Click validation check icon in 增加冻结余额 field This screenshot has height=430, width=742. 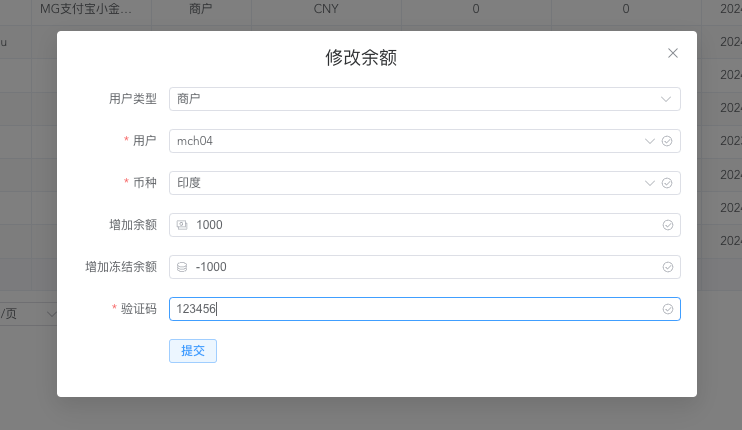668,267
